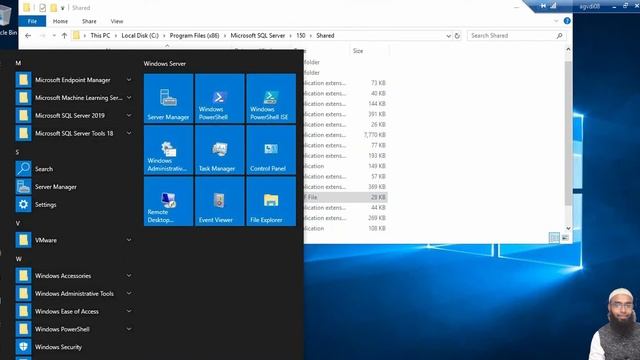The height and width of the screenshot is (360, 640).
Task: Select the row sized 391 KB
Action: click(346, 114)
